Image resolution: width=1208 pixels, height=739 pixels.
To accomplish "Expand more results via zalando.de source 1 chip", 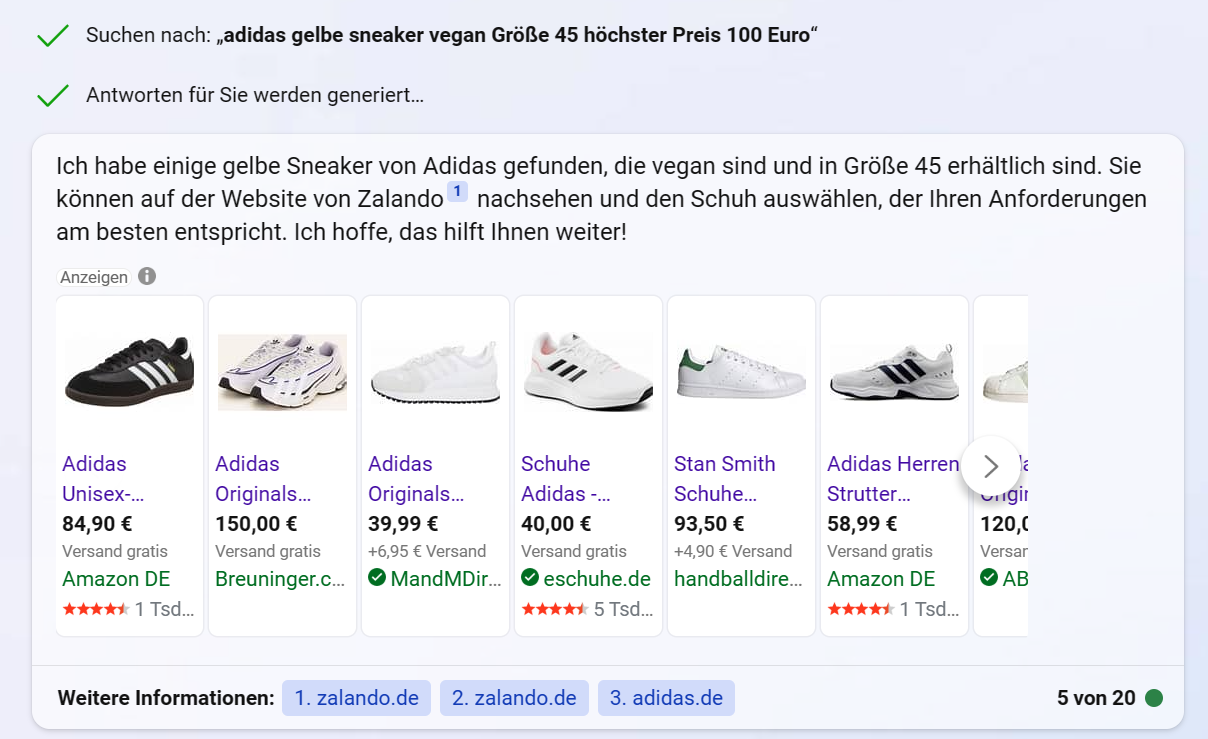I will coord(356,697).
